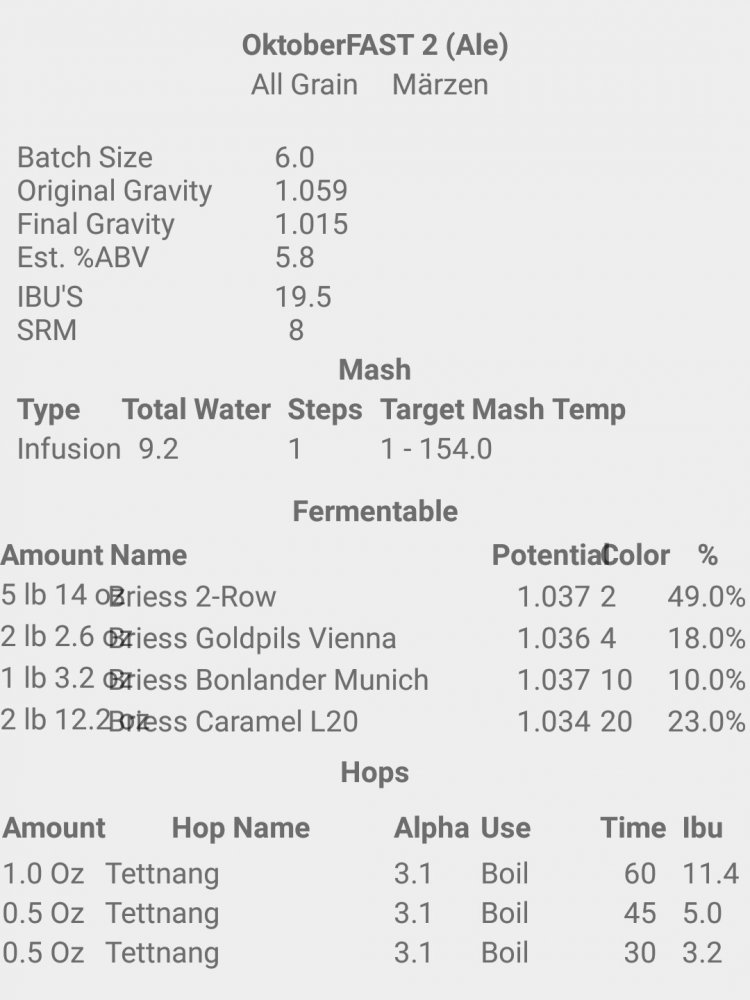This screenshot has height=1000, width=750.
Task: Click the Original Gravity value 1.059
Action: [x=311, y=191]
